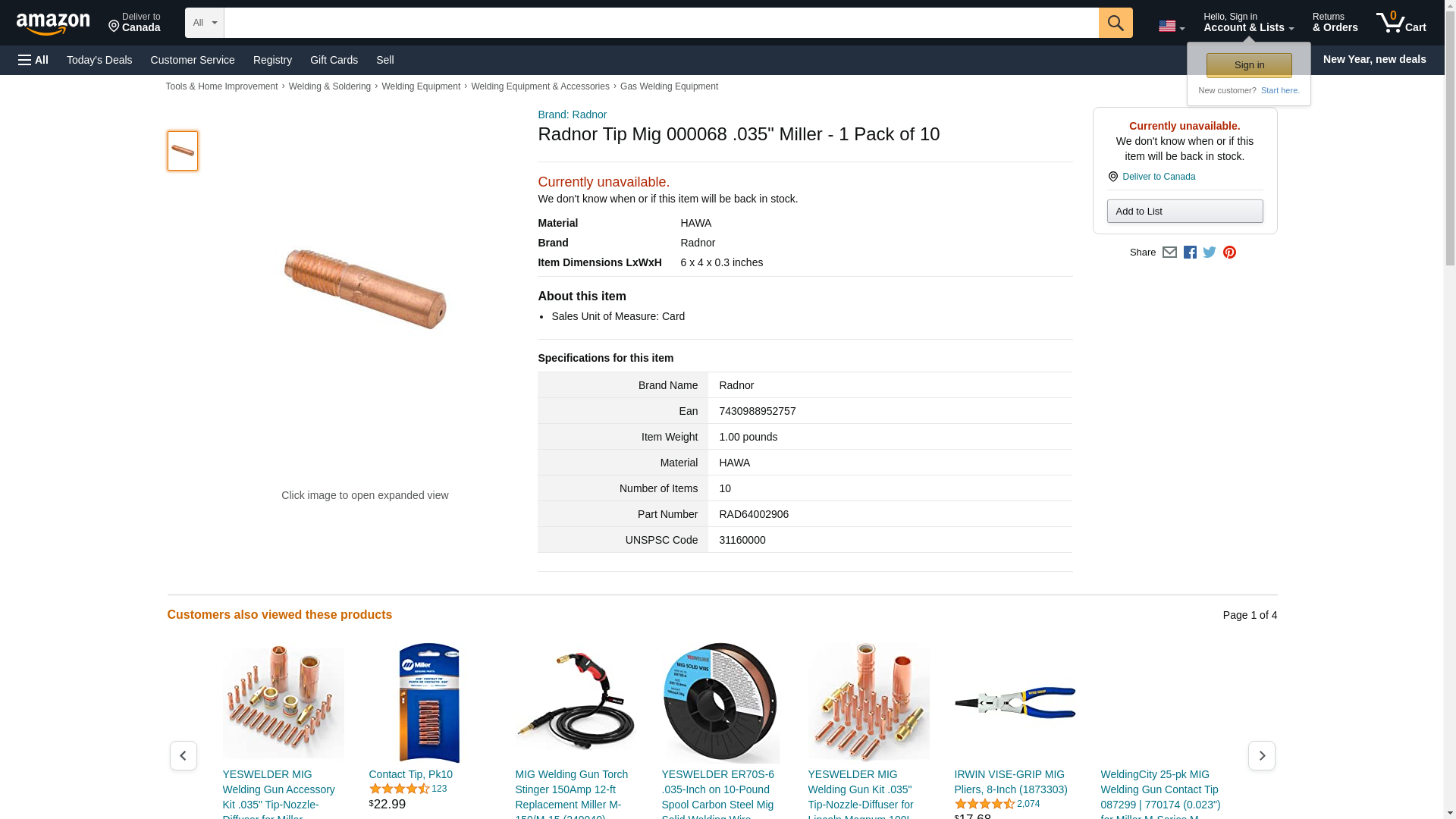Share product on Facebook

tap(1190, 253)
